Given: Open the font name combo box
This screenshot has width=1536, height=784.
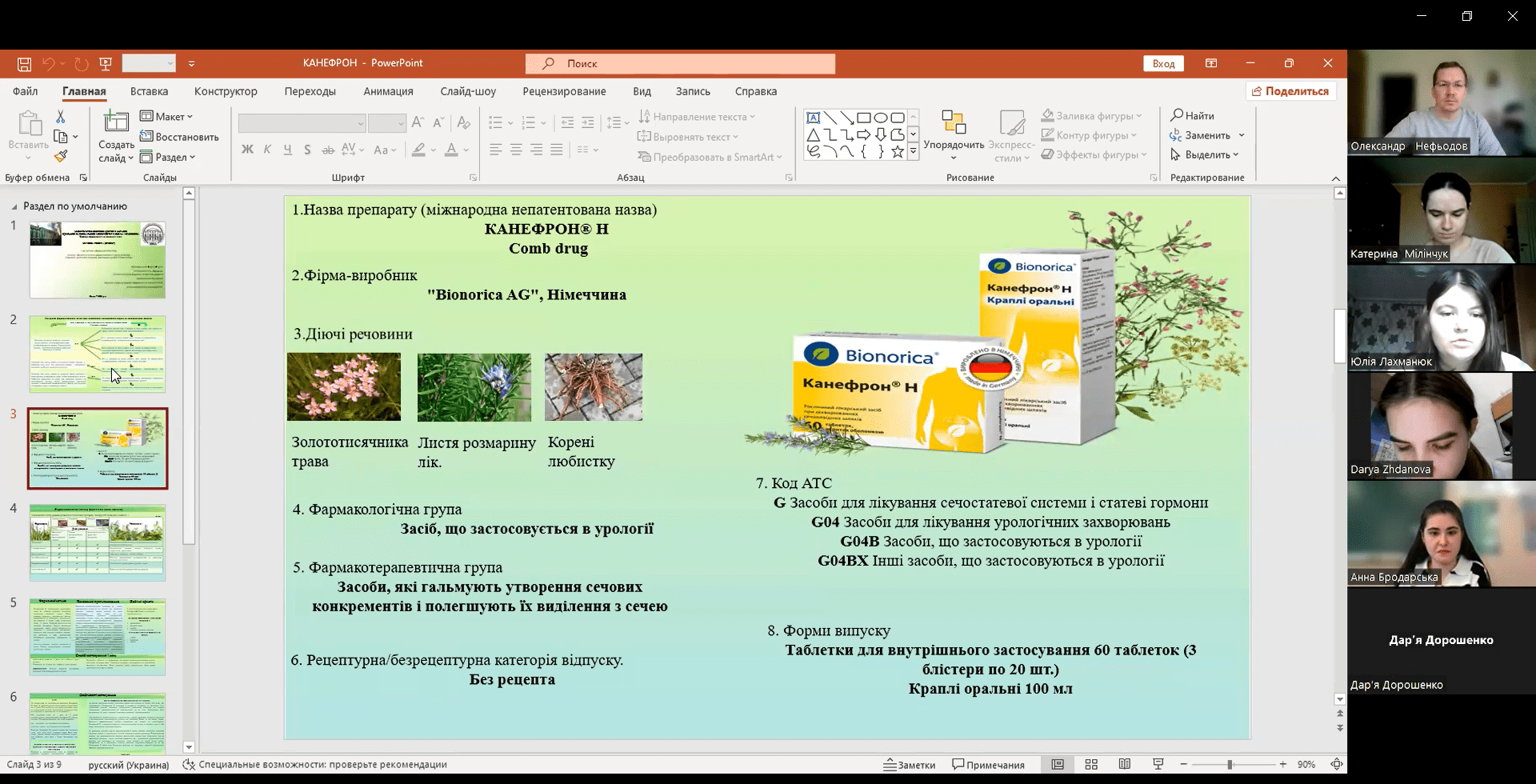Looking at the screenshot, I should coord(302,122).
